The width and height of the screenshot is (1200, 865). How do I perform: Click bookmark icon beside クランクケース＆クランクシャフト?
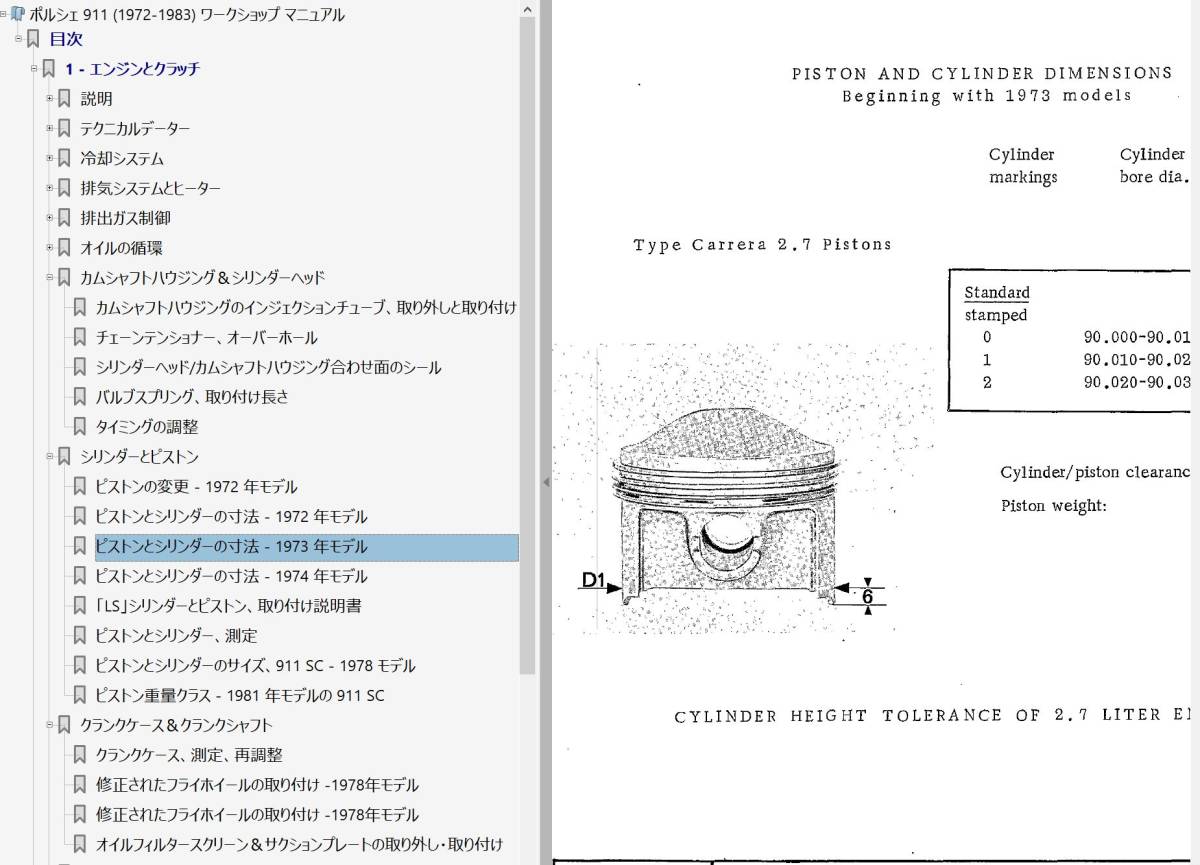64,725
